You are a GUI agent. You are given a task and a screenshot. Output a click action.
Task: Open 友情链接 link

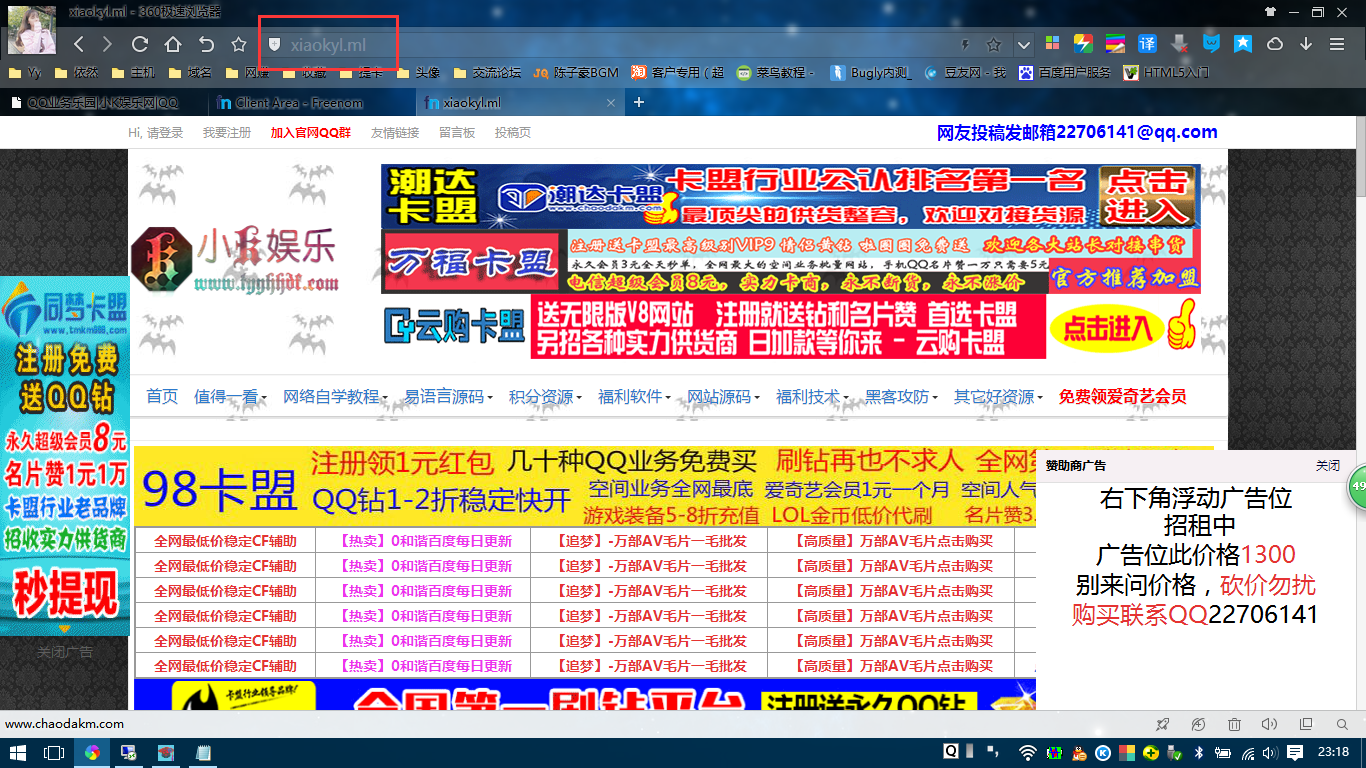395,132
